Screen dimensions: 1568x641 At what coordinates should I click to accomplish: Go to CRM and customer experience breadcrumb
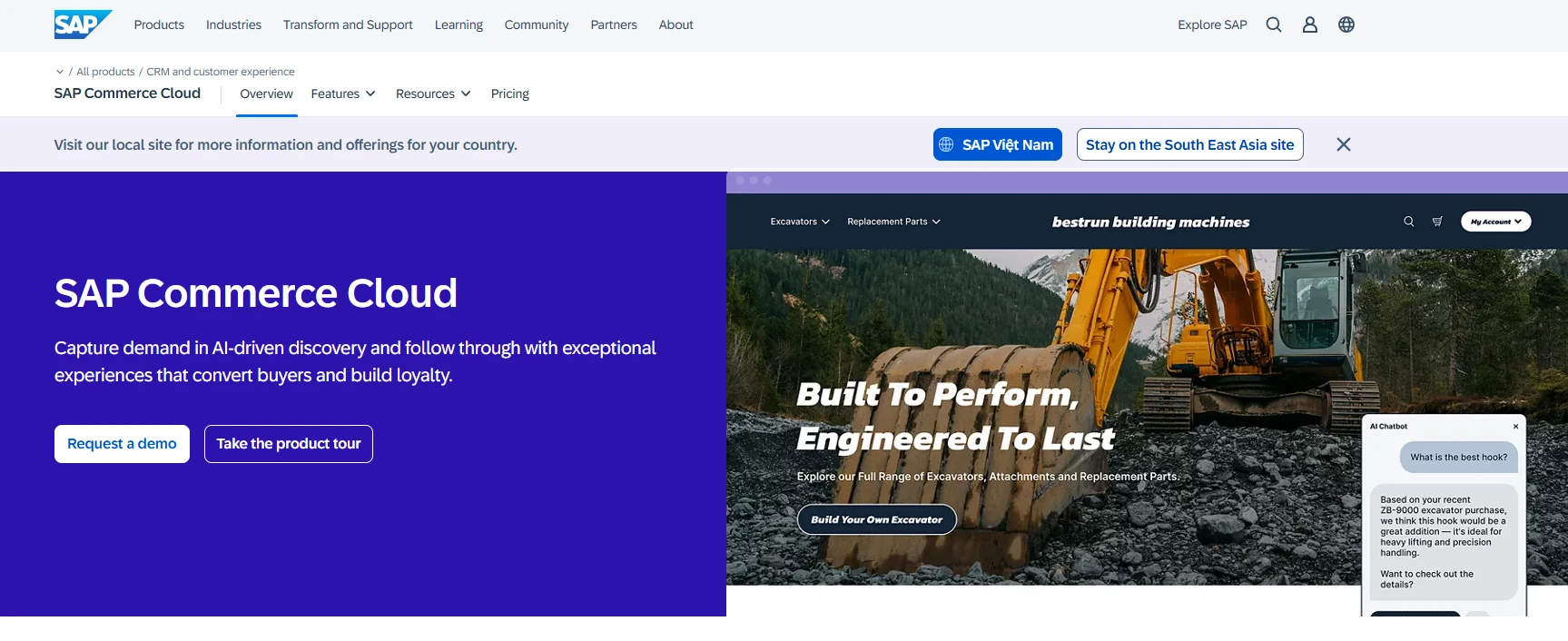[x=221, y=72]
